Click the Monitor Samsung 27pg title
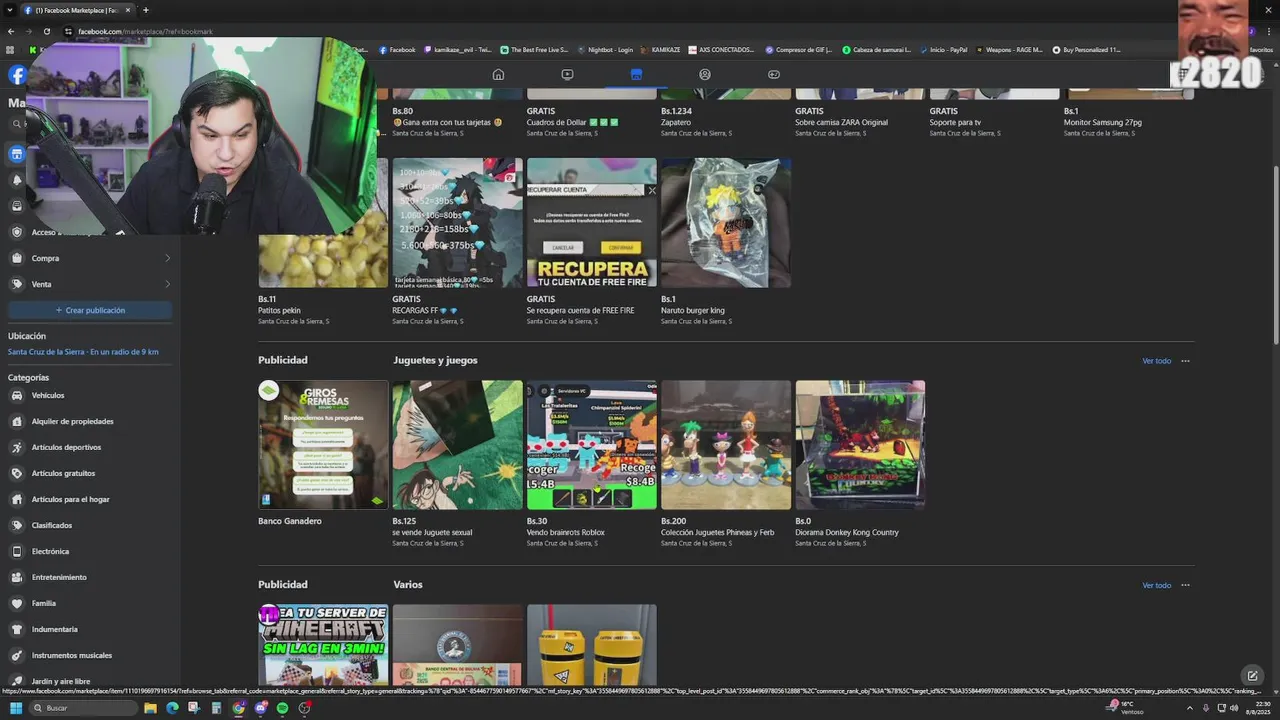Viewport: 1280px width, 720px height. point(1102,122)
